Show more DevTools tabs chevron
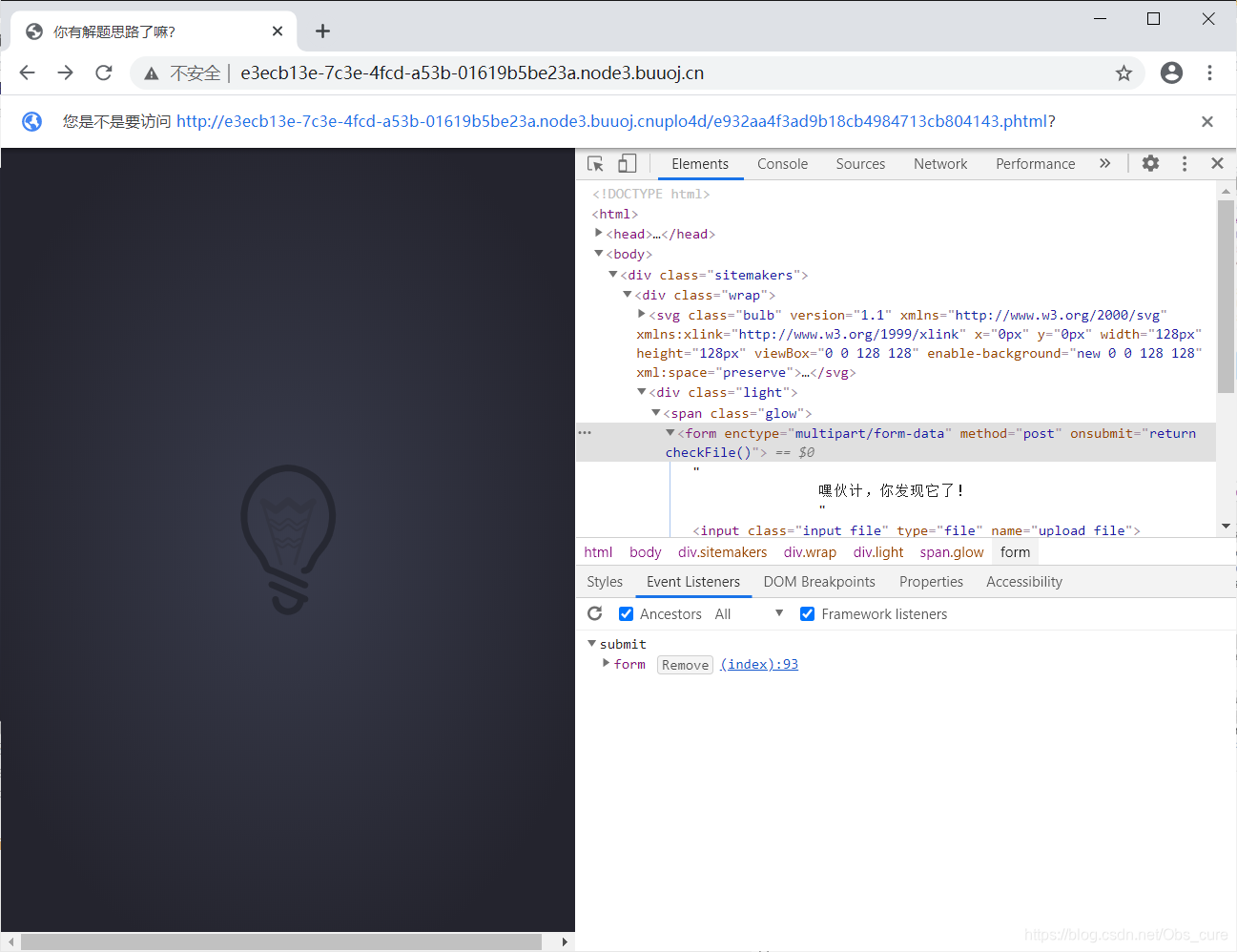 click(1104, 164)
